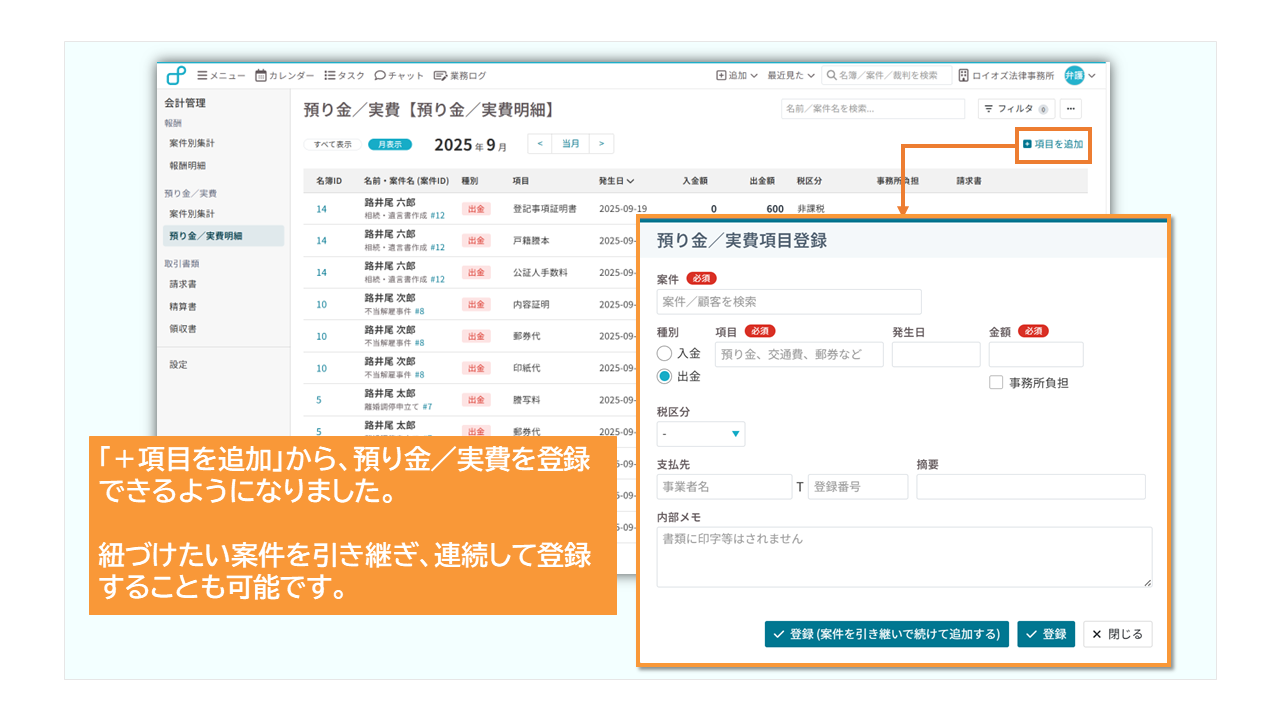
Task: Select the 出金 radio button
Action: 664,377
